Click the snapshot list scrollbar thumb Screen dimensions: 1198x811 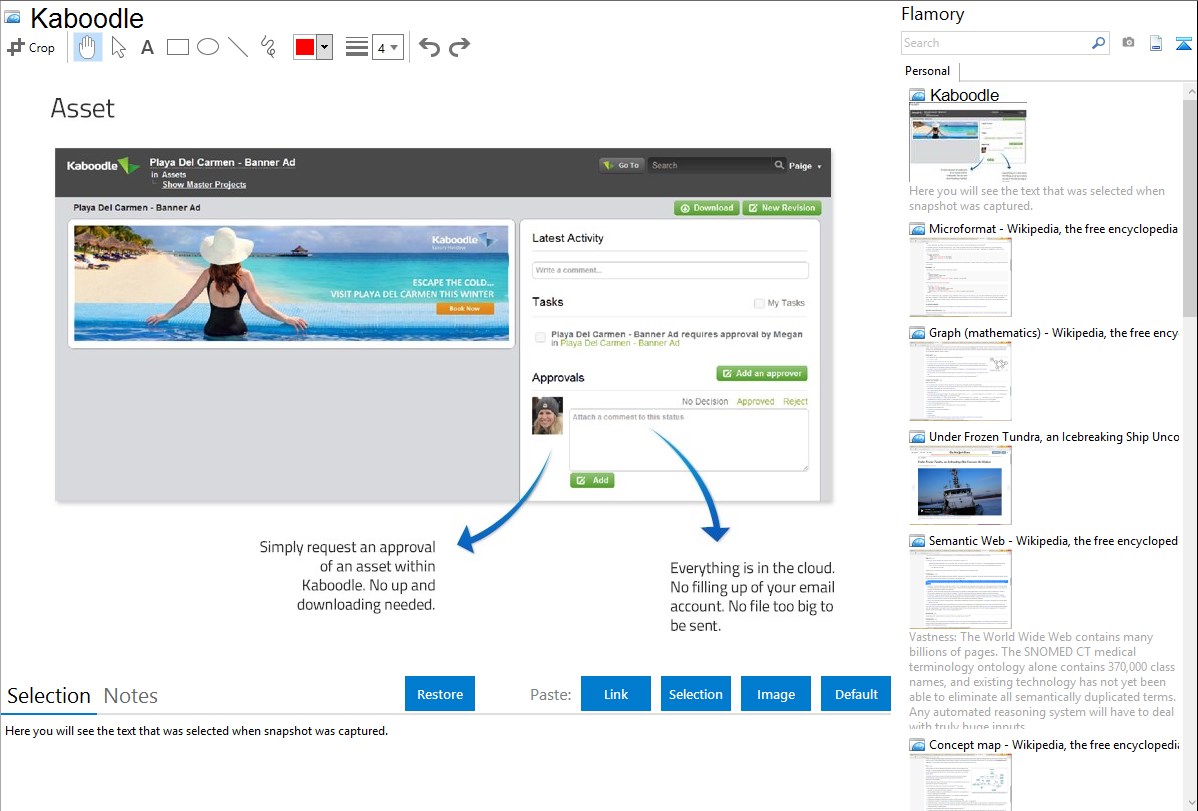coord(1190,206)
